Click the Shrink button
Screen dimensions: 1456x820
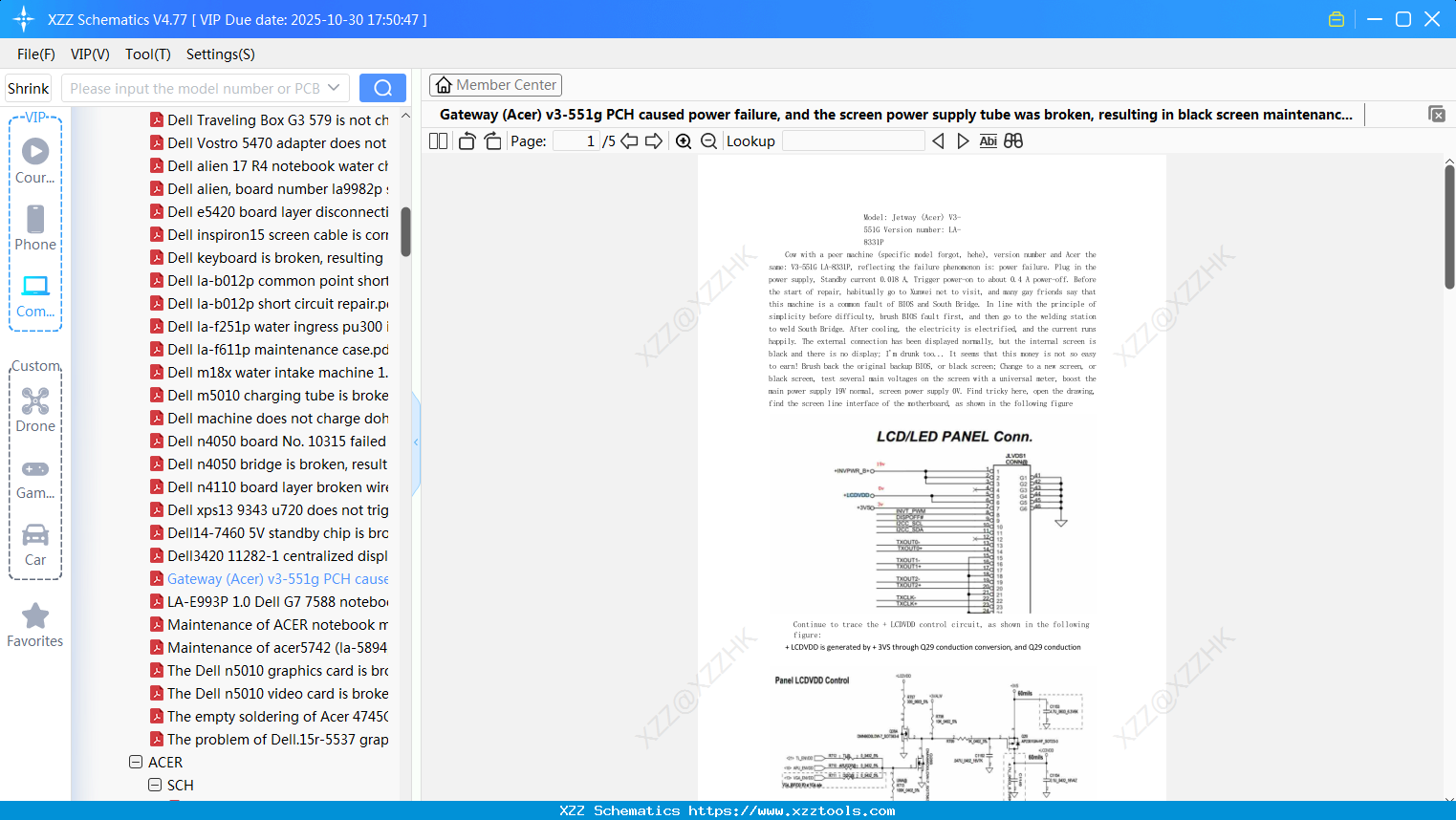pyautogui.click(x=28, y=88)
